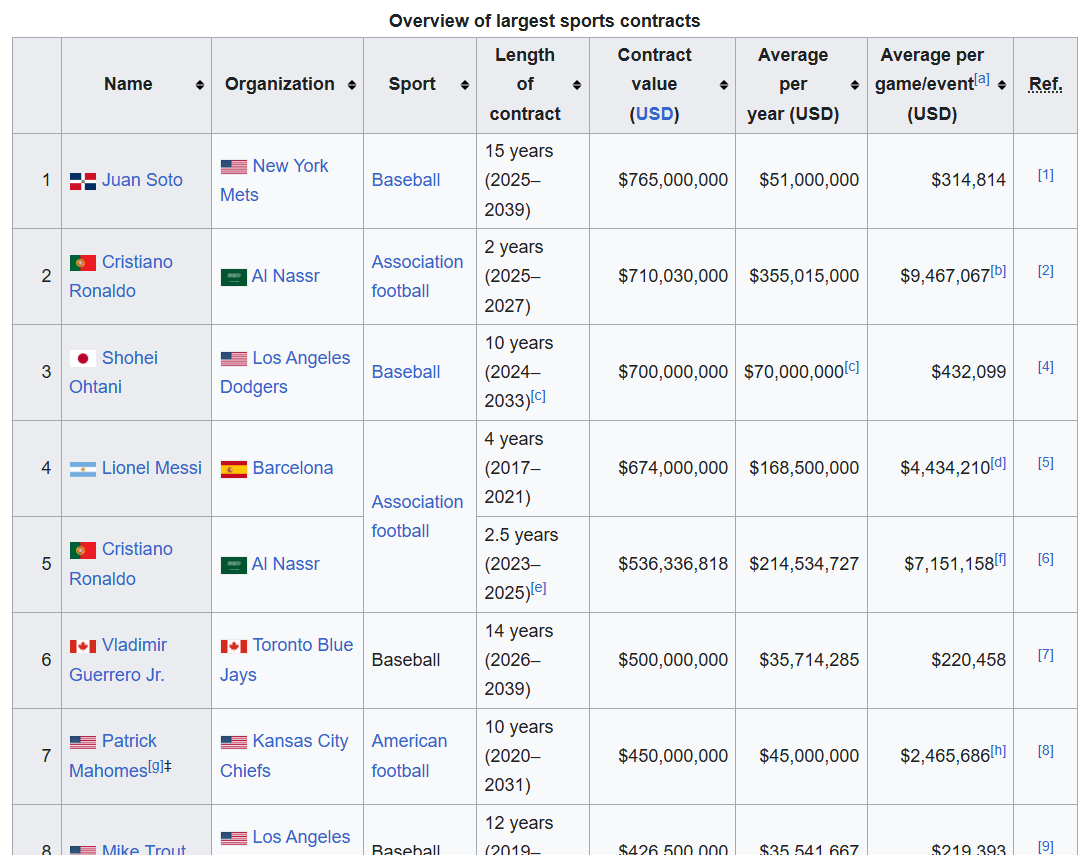The image size is (1086, 855).
Task: Click US flag beside Kansas City Chiefs
Action: pos(233,743)
